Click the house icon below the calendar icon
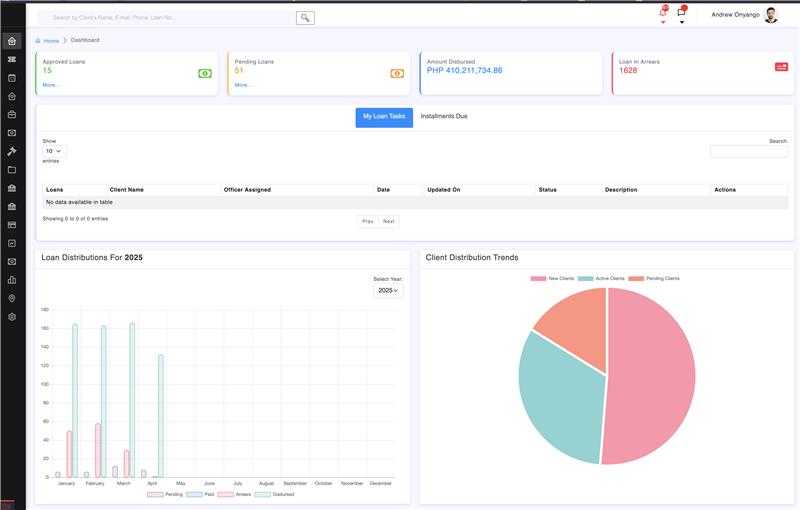The height and width of the screenshot is (510, 800). click(x=12, y=96)
